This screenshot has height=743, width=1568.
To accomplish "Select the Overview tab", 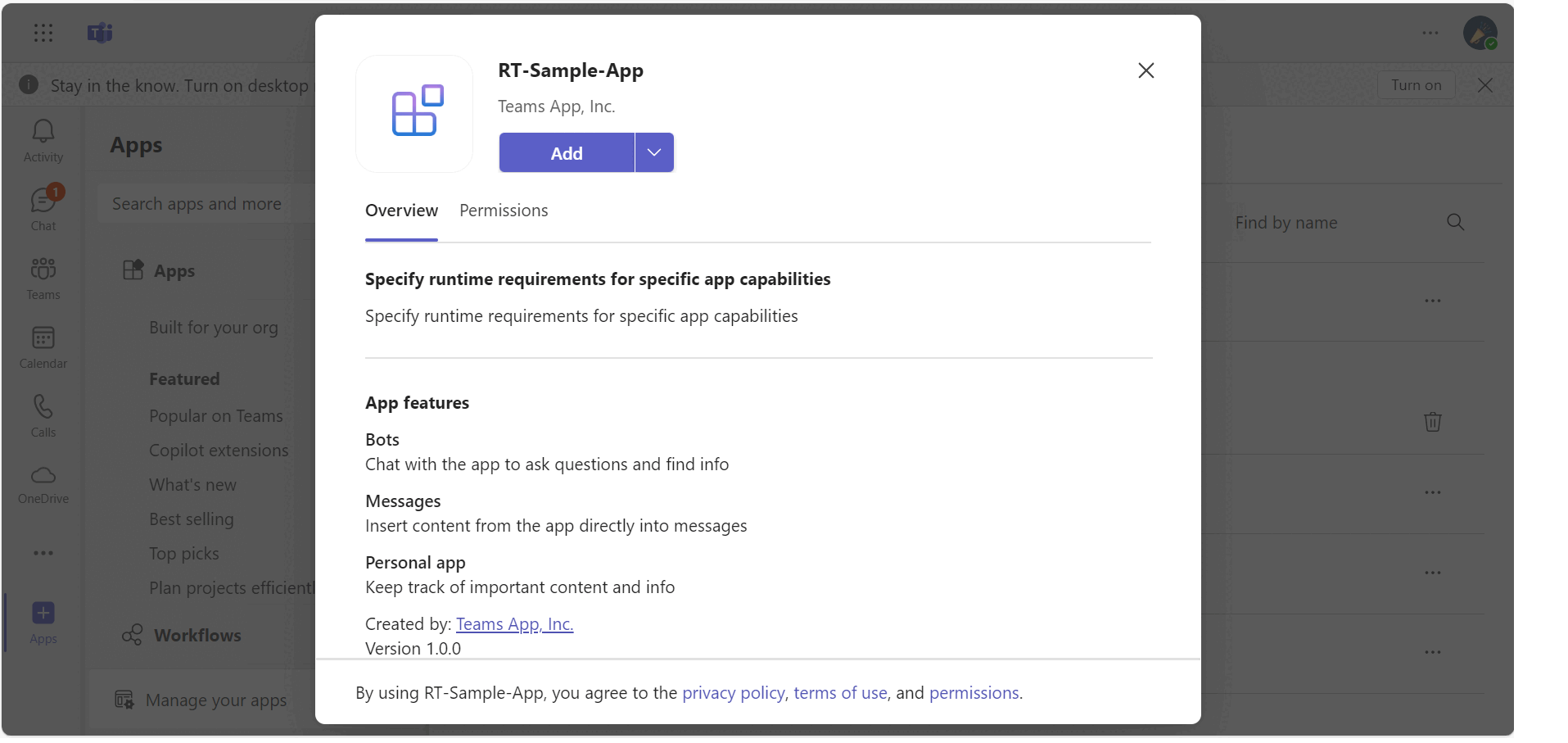I will coord(401,211).
